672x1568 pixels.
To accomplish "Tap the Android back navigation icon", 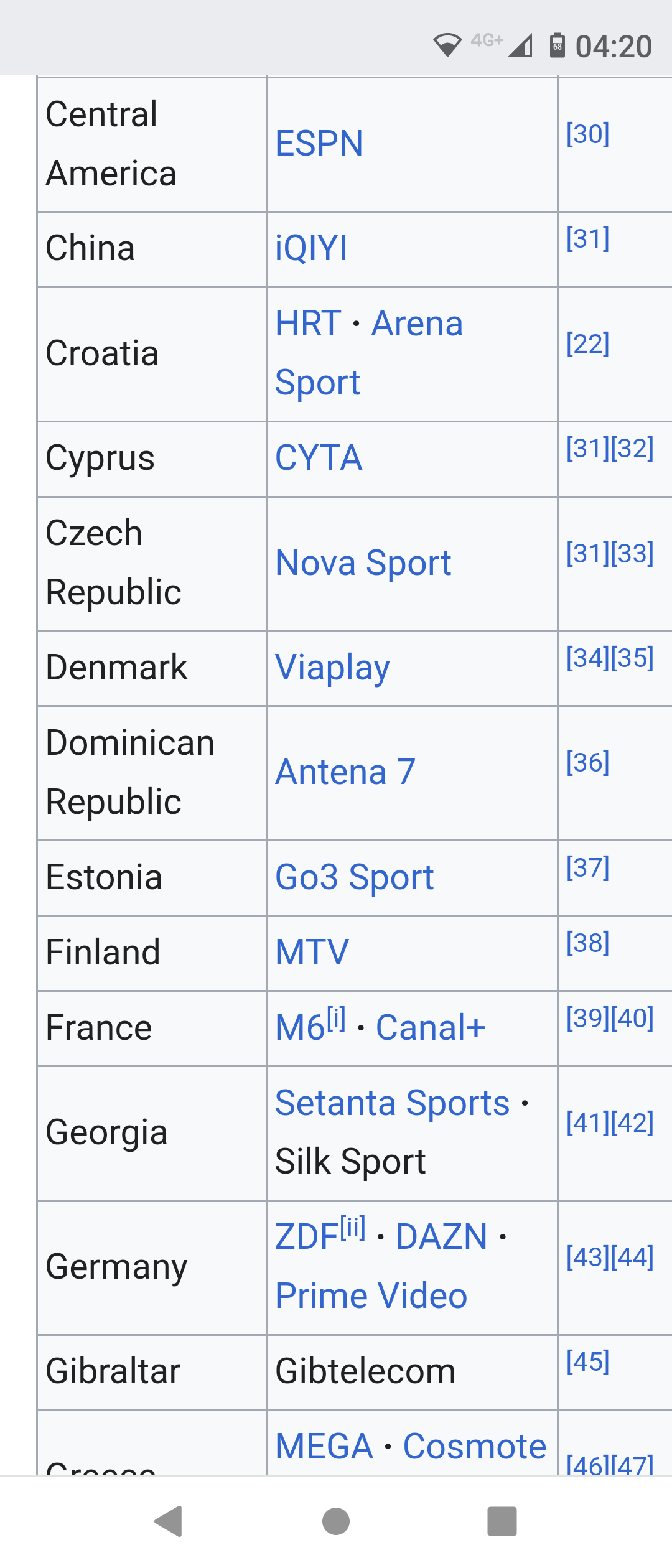I will (169, 1521).
